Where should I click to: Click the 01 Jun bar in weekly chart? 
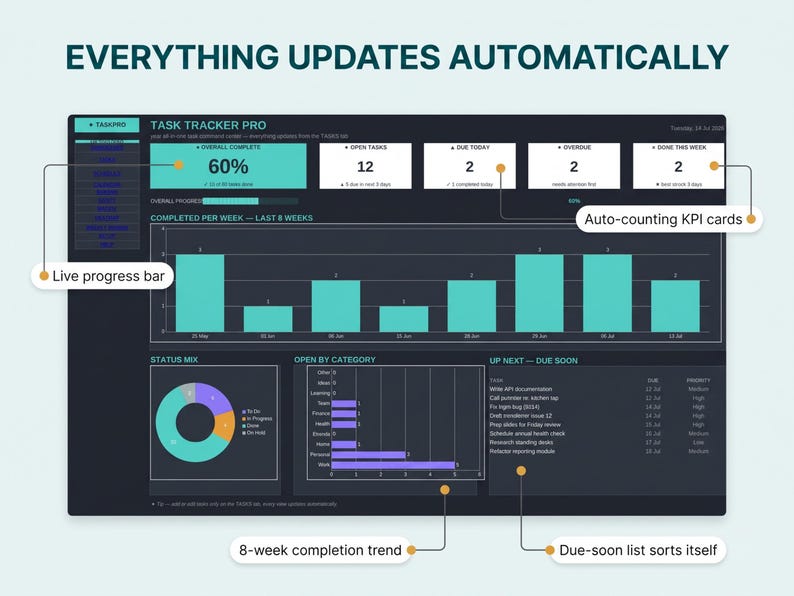point(268,319)
